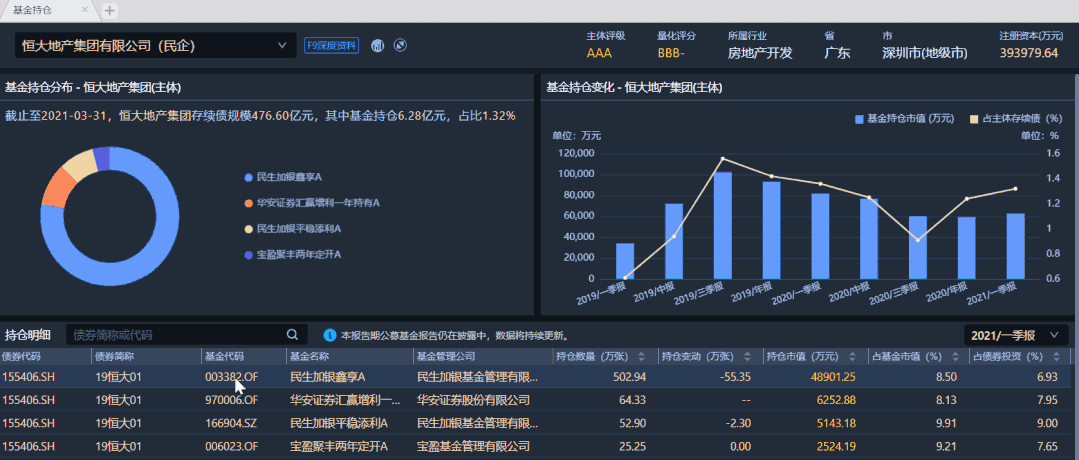The width and height of the screenshot is (1079, 460).
Task: Click holding change -55.35 cell
Action: point(734,377)
